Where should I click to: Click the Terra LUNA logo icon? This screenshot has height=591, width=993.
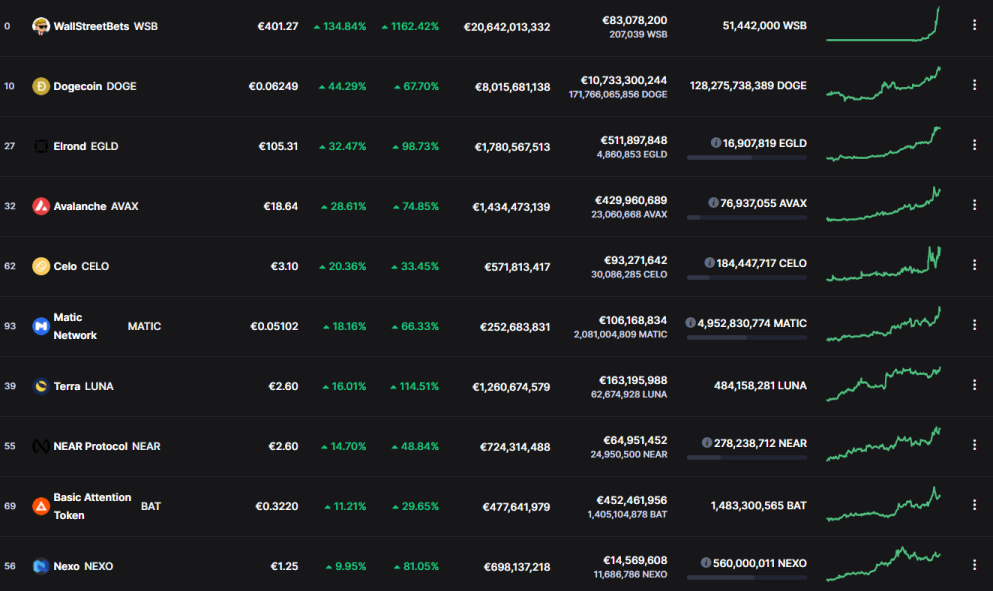[41, 386]
